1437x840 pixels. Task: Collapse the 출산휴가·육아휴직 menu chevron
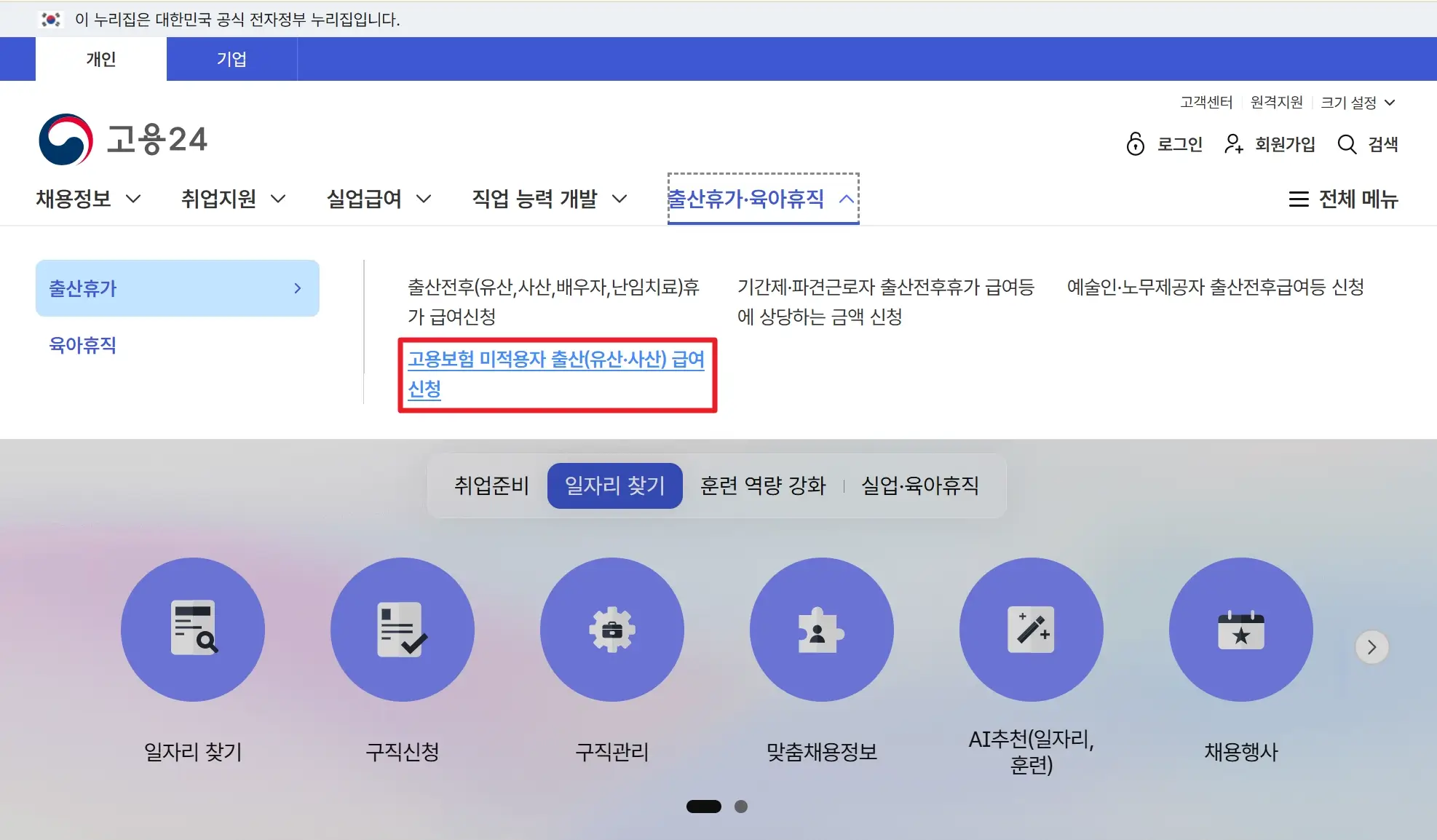tap(847, 198)
